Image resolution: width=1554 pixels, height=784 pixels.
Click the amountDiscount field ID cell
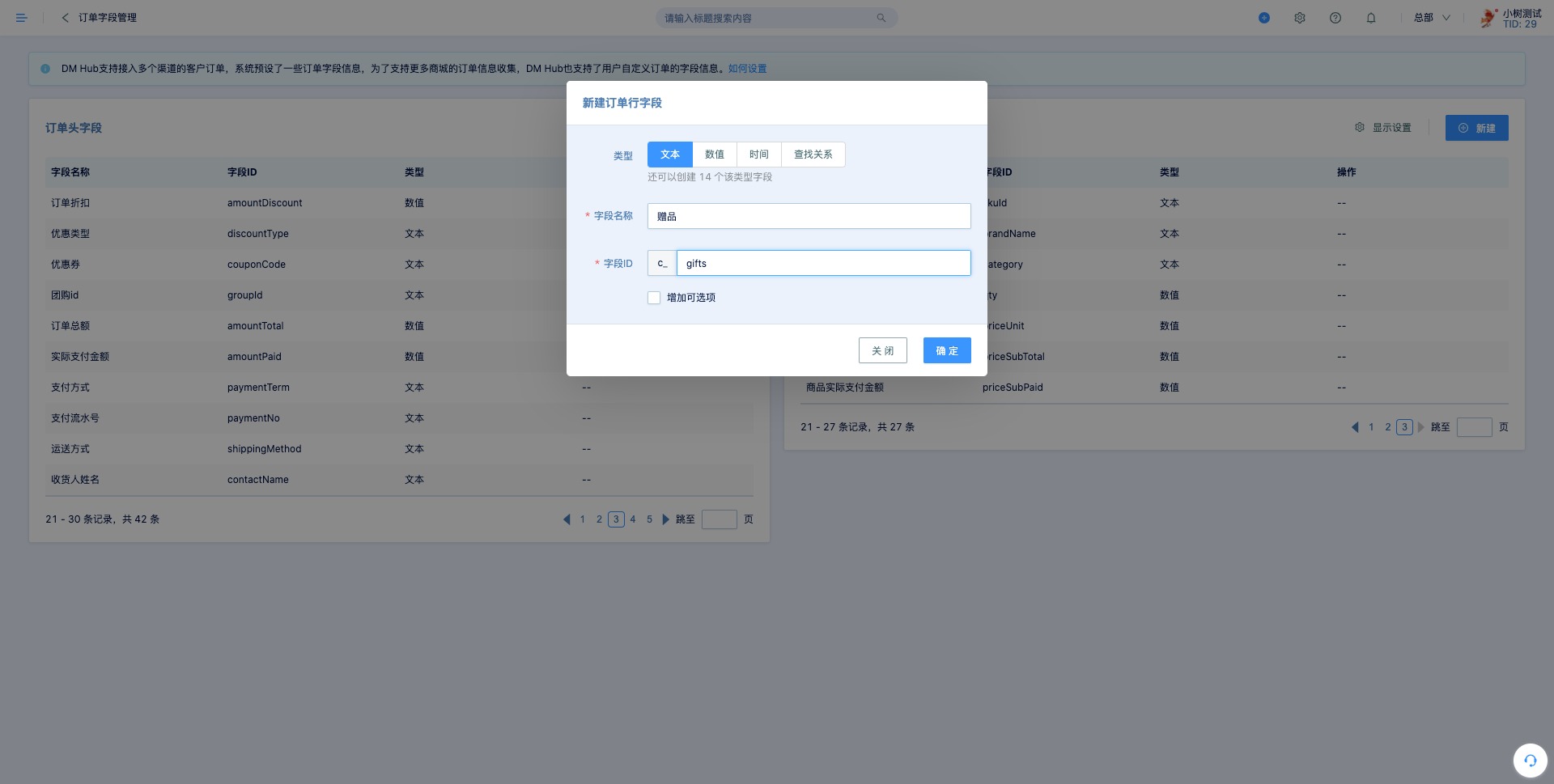point(265,203)
